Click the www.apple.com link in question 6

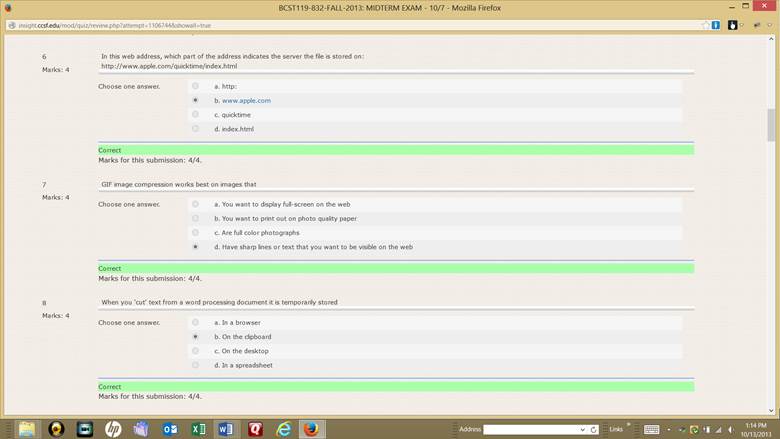(x=246, y=100)
